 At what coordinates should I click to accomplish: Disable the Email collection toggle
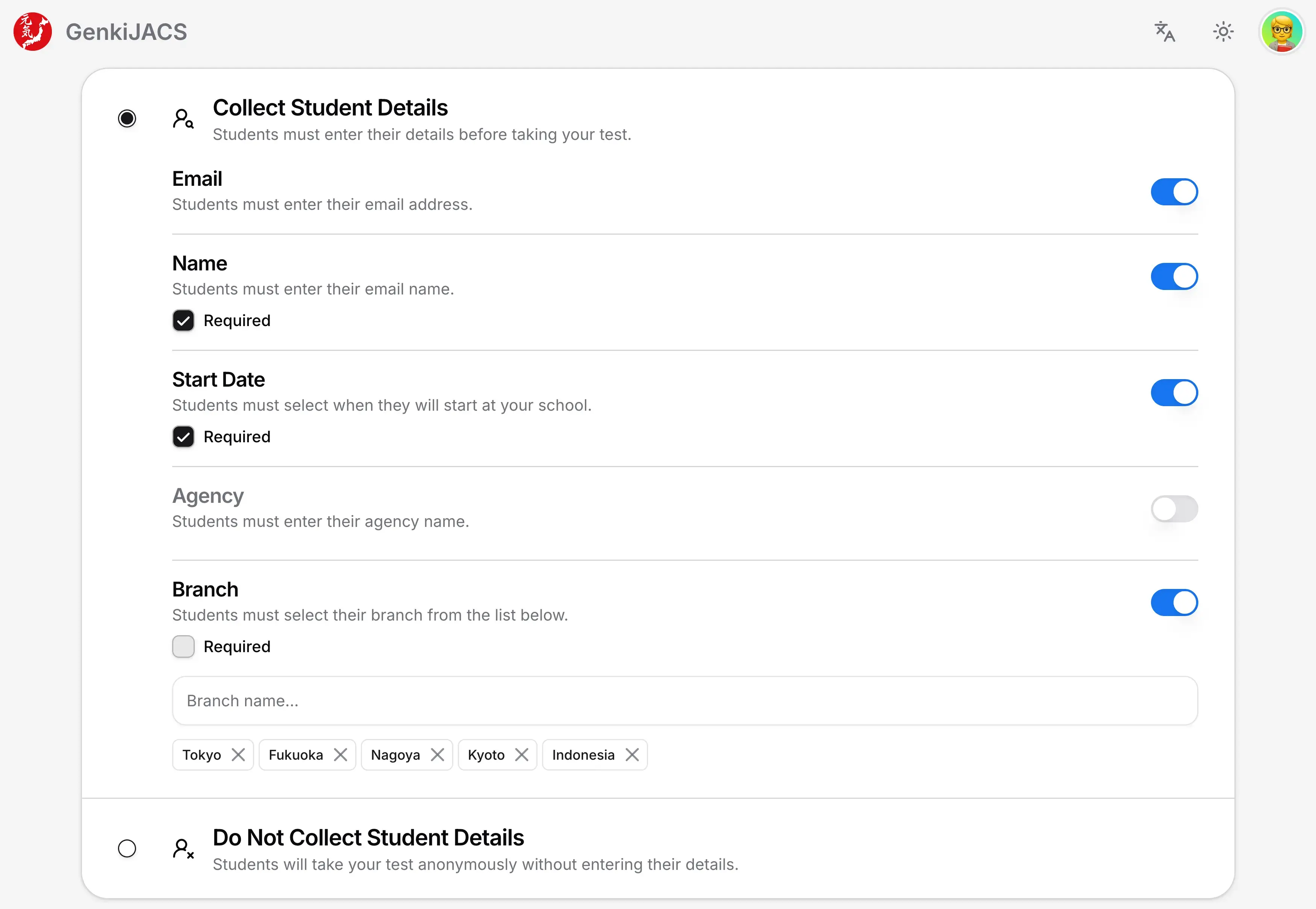[1174, 192]
